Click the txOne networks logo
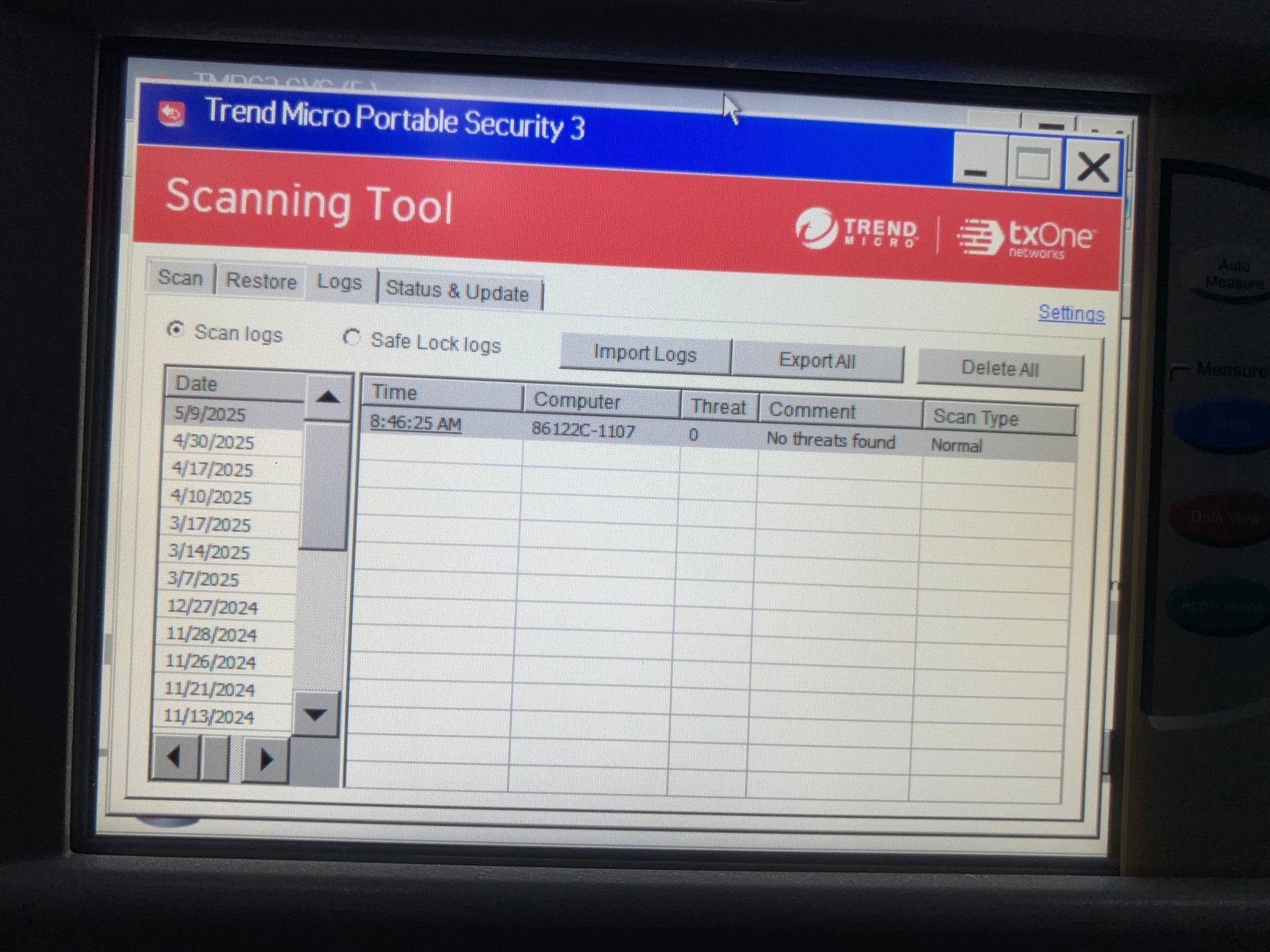1270x952 pixels. point(1025,237)
